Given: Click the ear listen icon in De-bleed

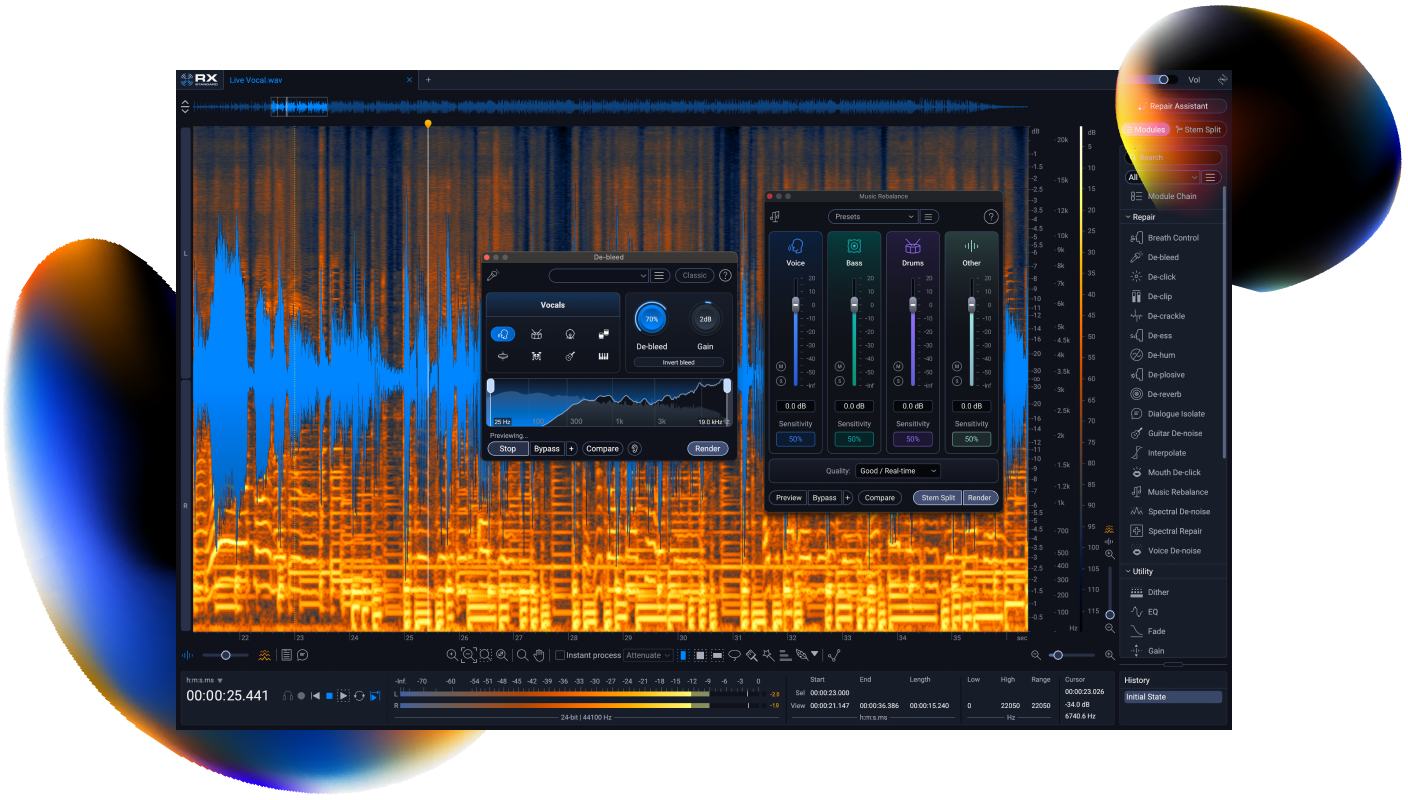Looking at the screenshot, I should 634,449.
